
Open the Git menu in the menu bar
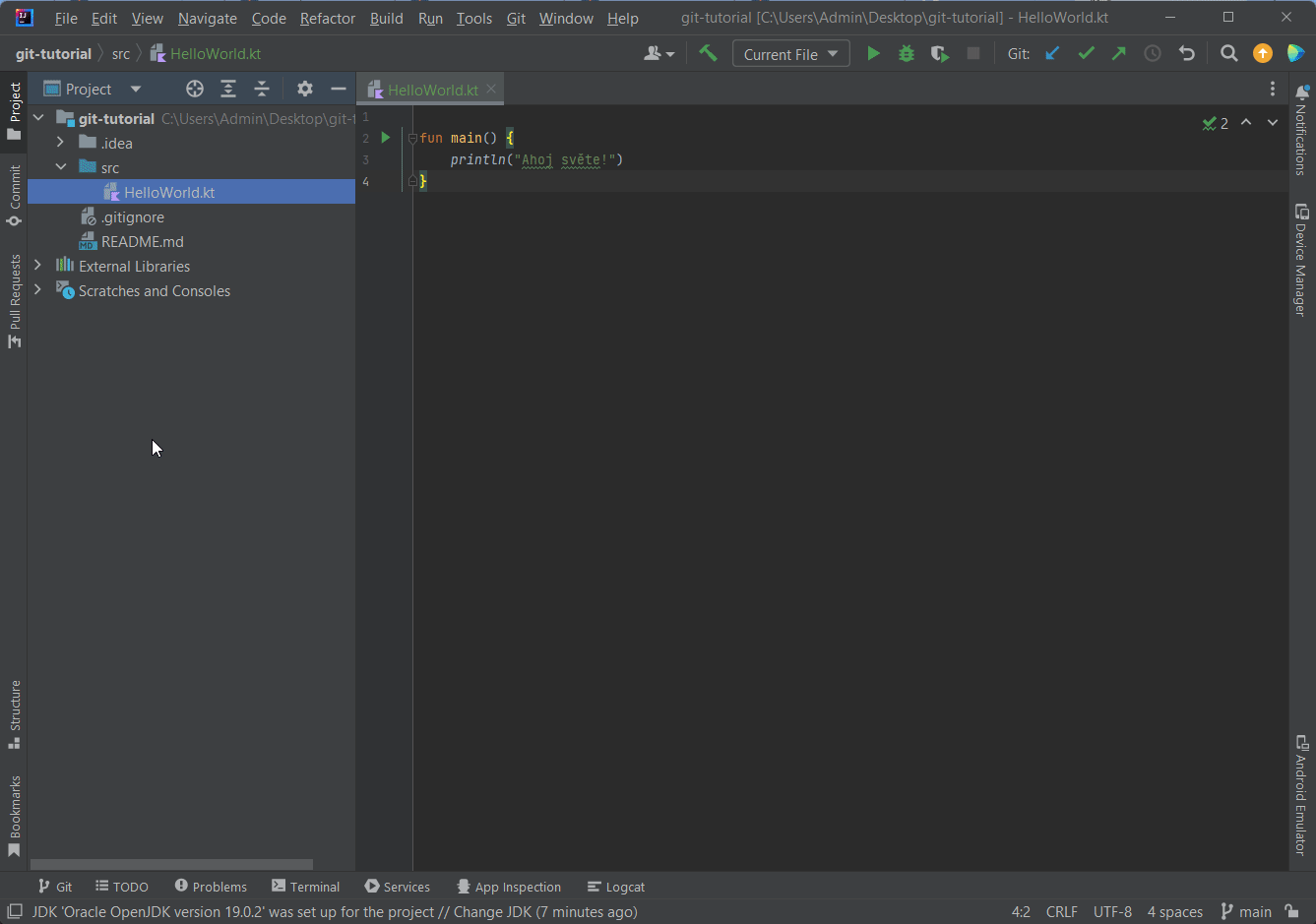click(516, 18)
